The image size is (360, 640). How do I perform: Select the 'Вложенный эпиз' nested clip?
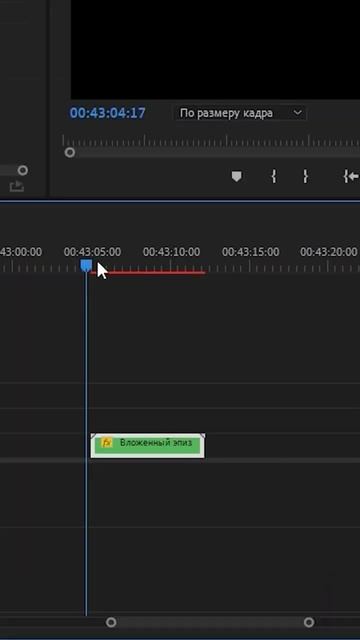pos(147,446)
